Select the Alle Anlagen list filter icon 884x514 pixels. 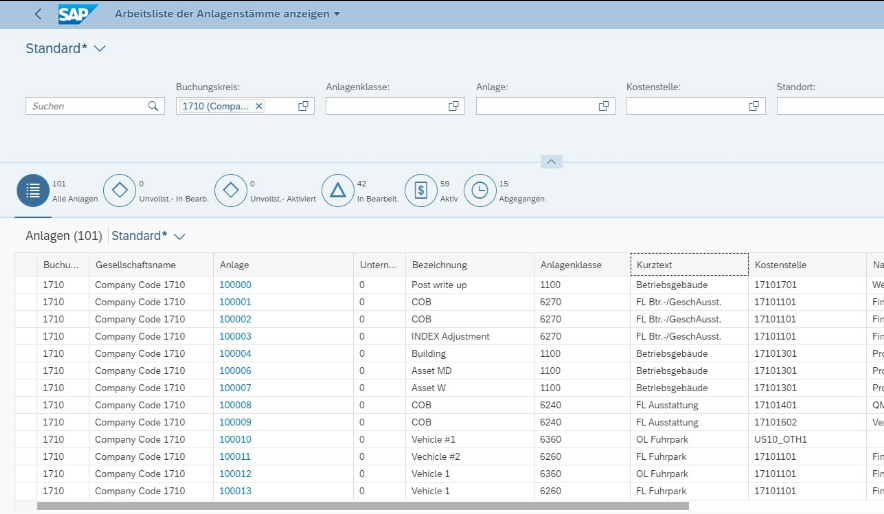click(x=33, y=190)
